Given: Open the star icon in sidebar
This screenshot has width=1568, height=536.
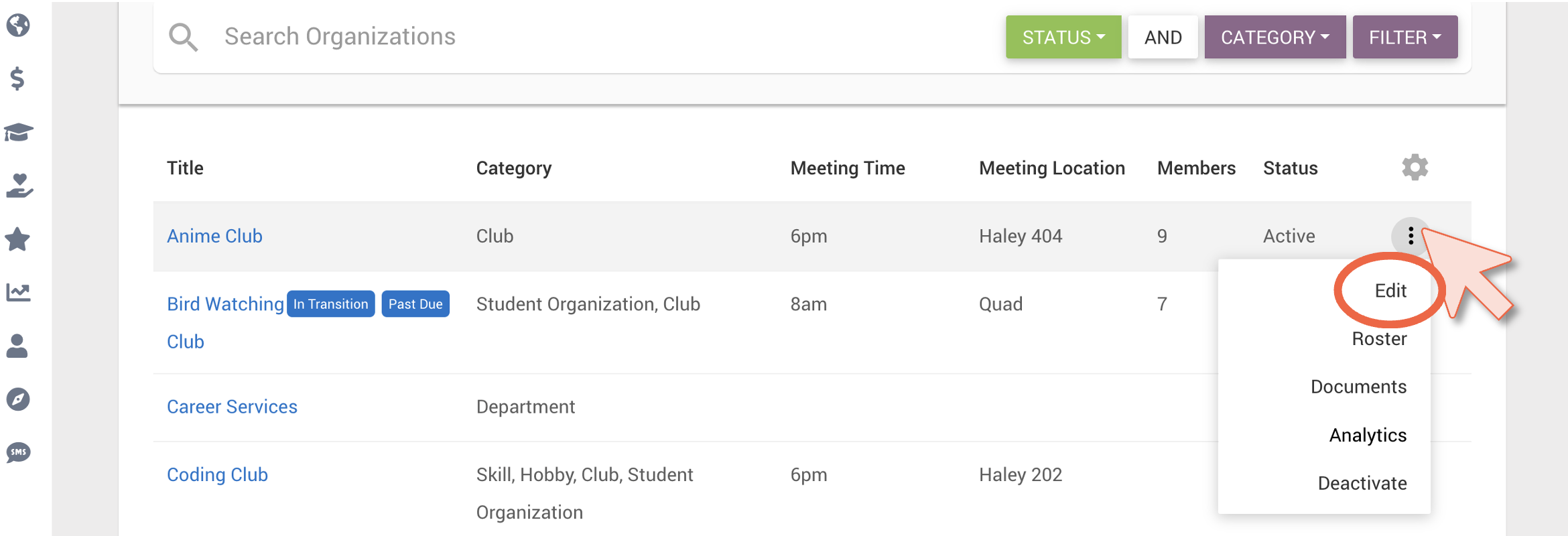Looking at the screenshot, I should (17, 239).
